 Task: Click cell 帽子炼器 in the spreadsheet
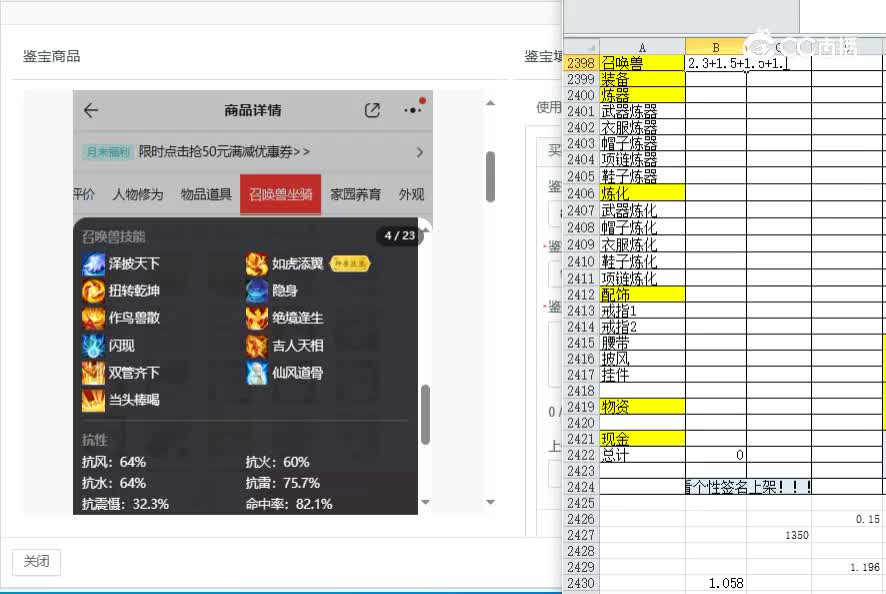click(x=642, y=143)
